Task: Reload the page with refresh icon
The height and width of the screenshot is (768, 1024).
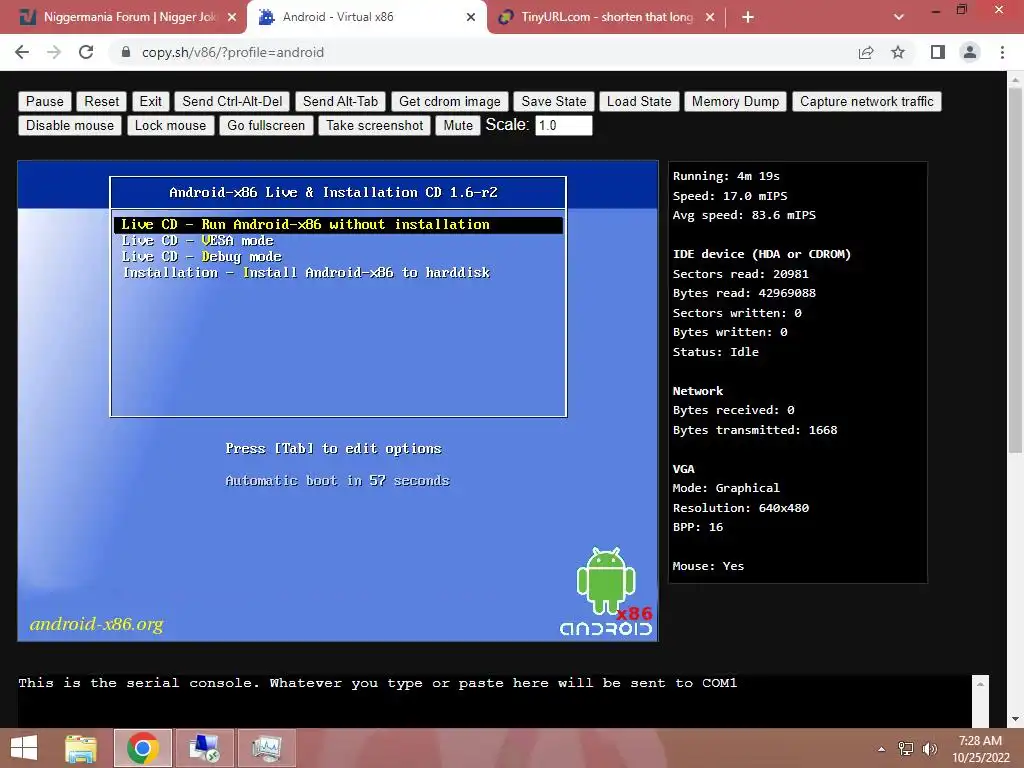Action: pos(86,52)
